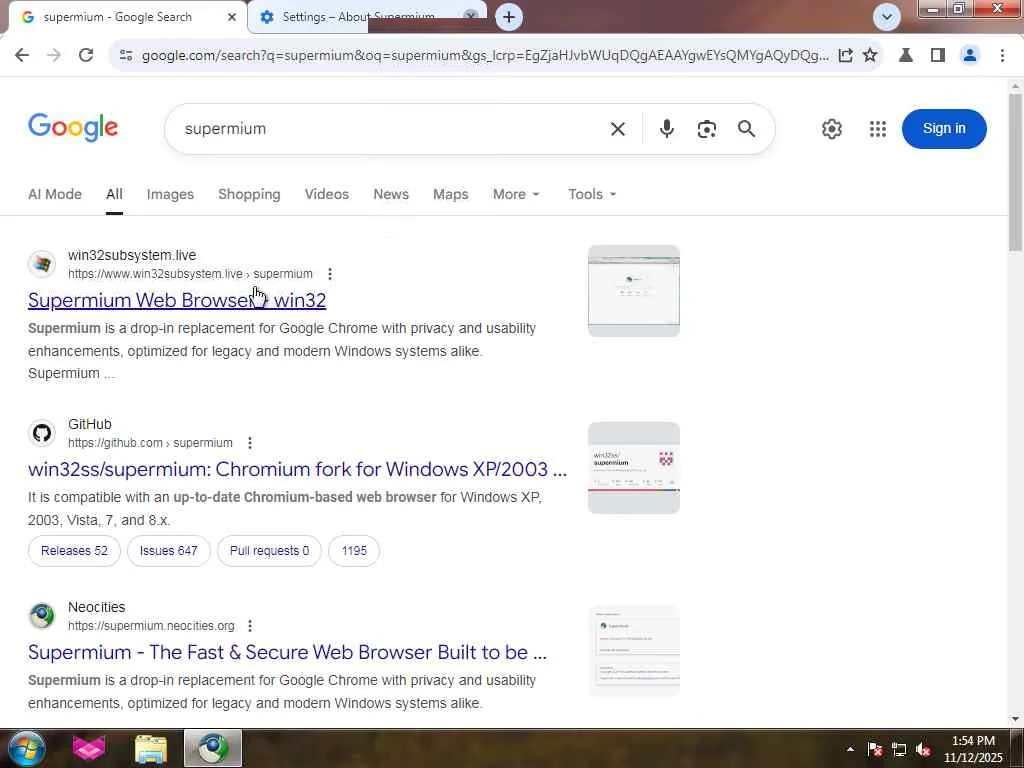Open Google quick settings gear
1024x768 pixels.
click(x=831, y=129)
